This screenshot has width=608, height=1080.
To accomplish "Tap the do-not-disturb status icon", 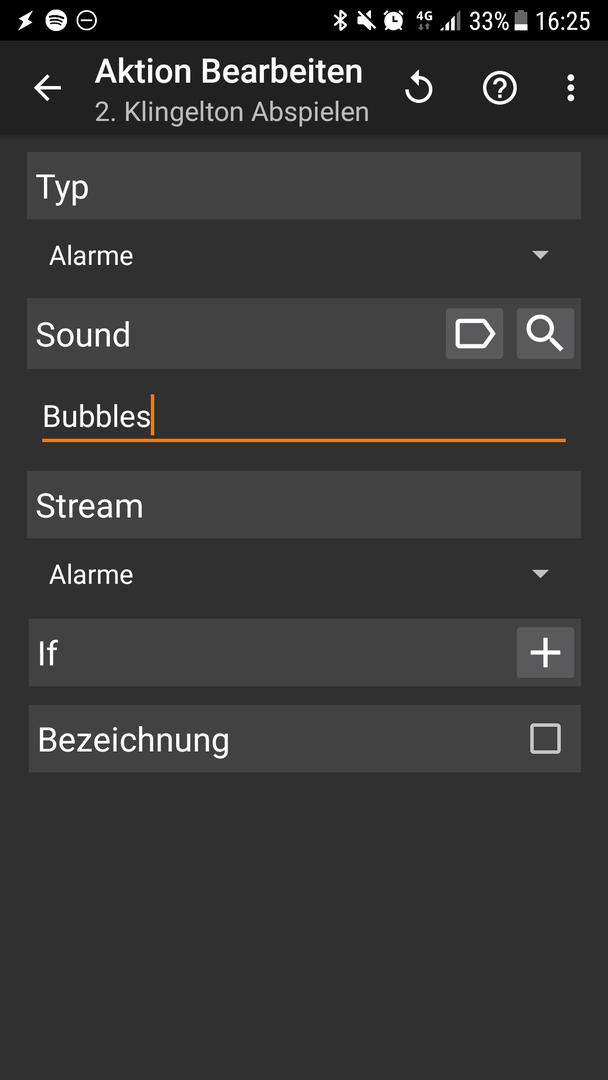I will tap(87, 21).
